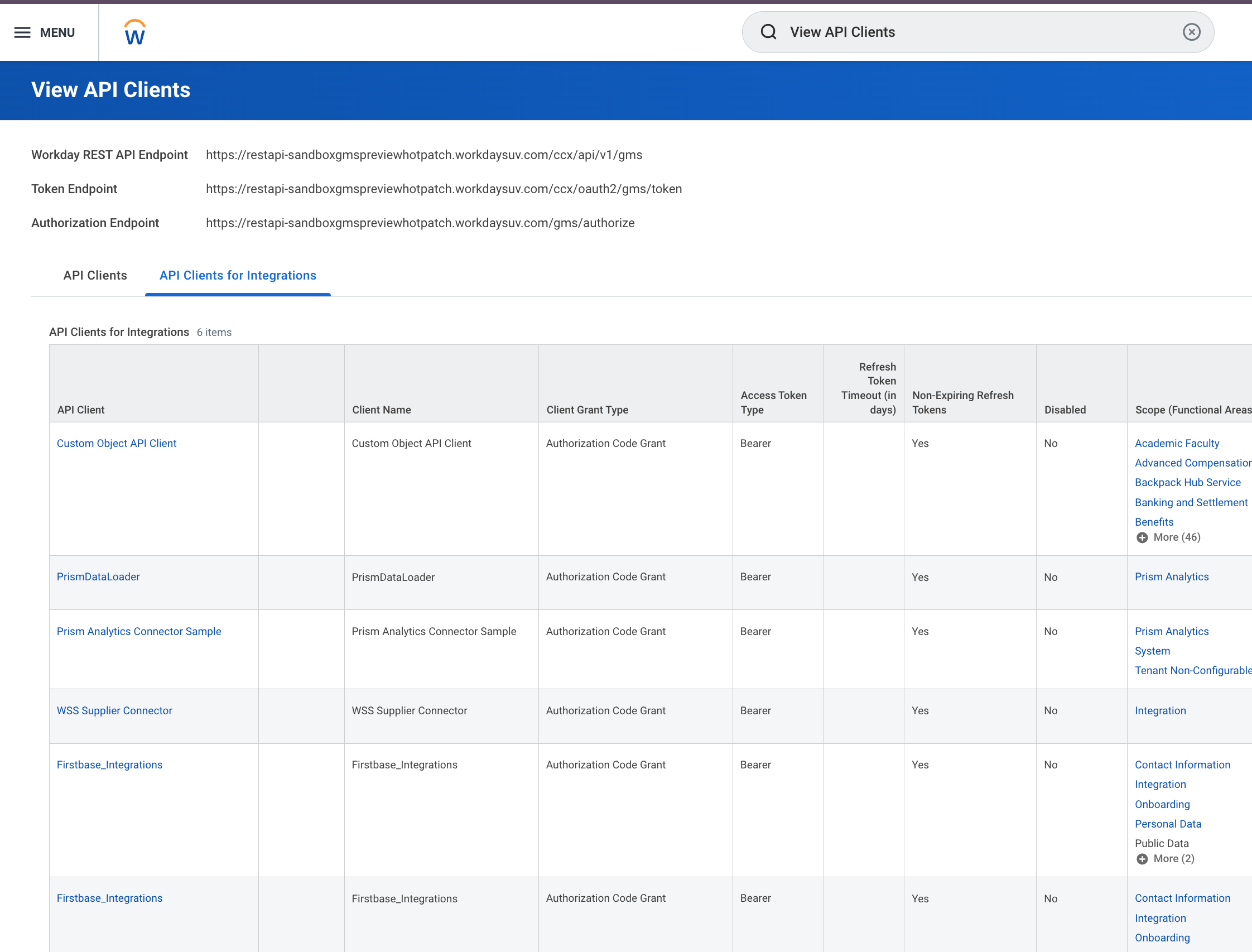The height and width of the screenshot is (952, 1252).
Task: Expand More (46) scope areas
Action: pyautogui.click(x=1169, y=537)
